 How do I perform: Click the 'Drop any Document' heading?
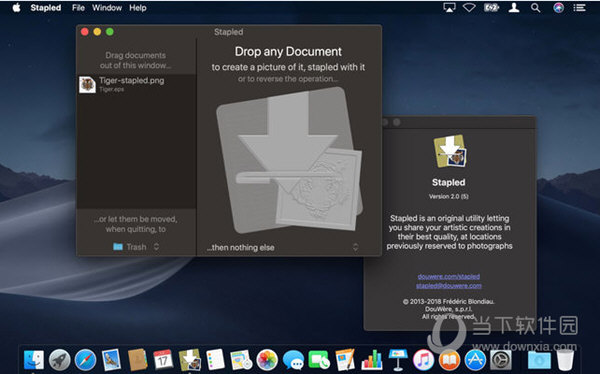click(x=288, y=51)
